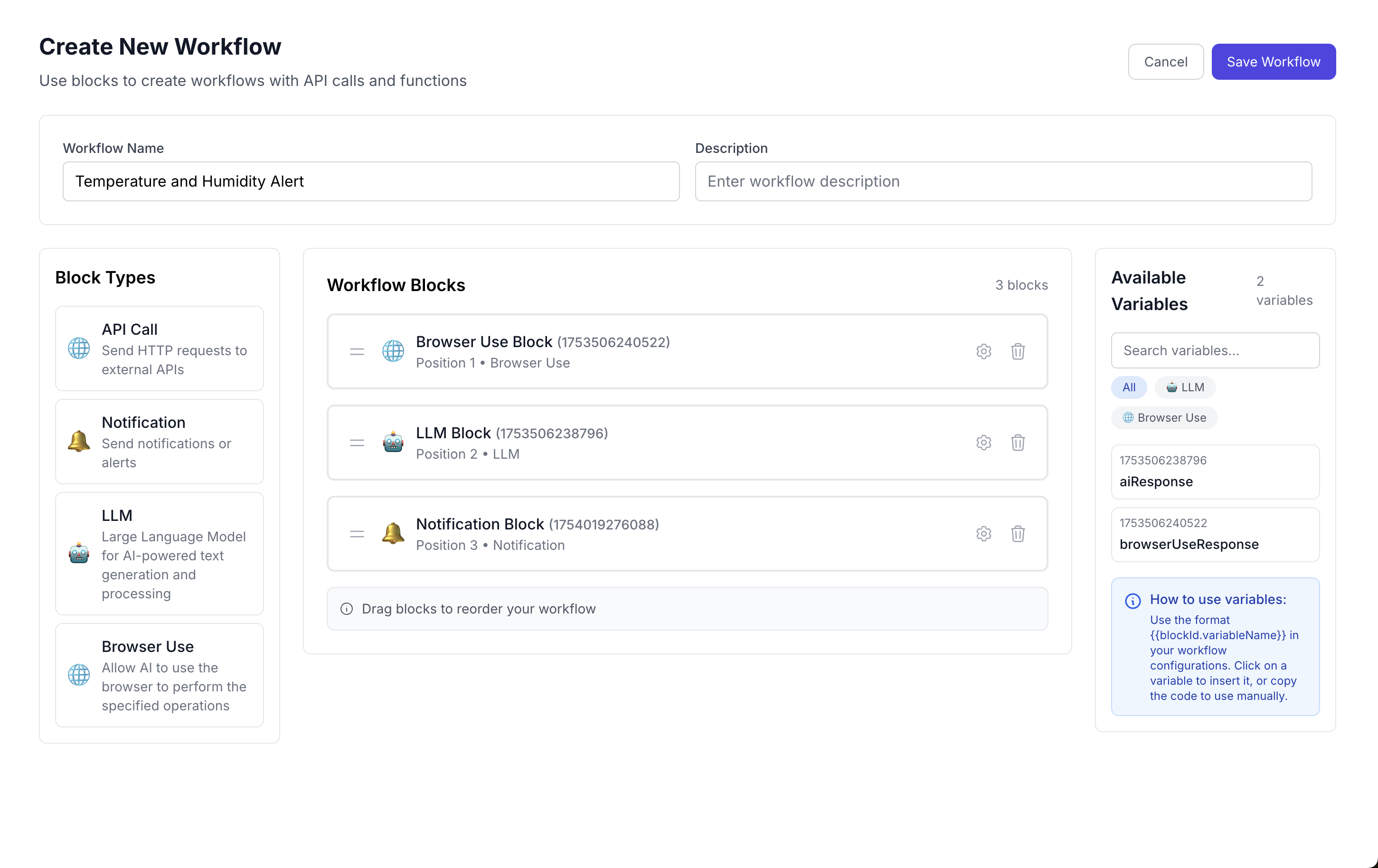The width and height of the screenshot is (1378, 868).
Task: Click the bell icon in Notification Block row
Action: click(x=393, y=534)
